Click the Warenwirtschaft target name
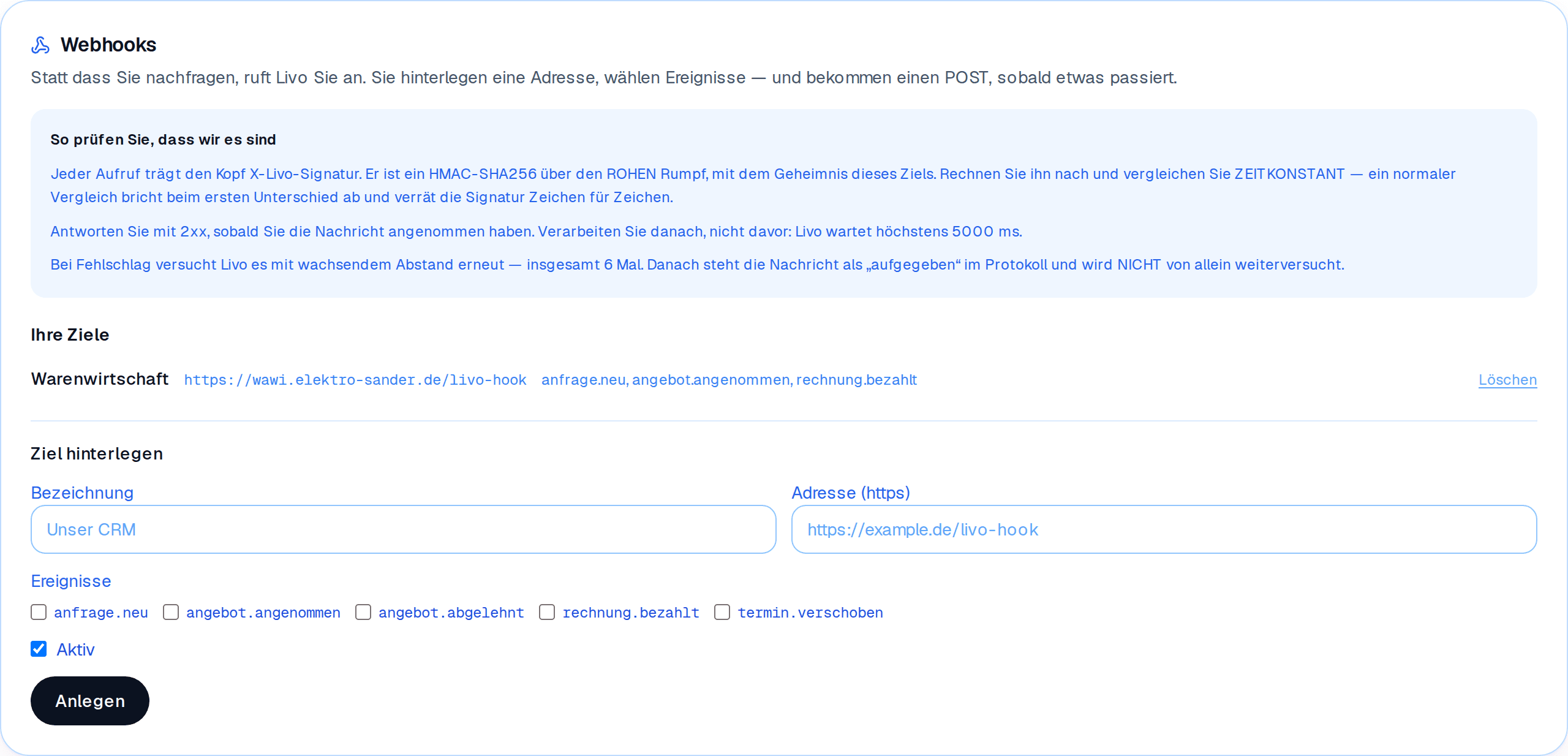This screenshot has width=1568, height=756. [100, 379]
